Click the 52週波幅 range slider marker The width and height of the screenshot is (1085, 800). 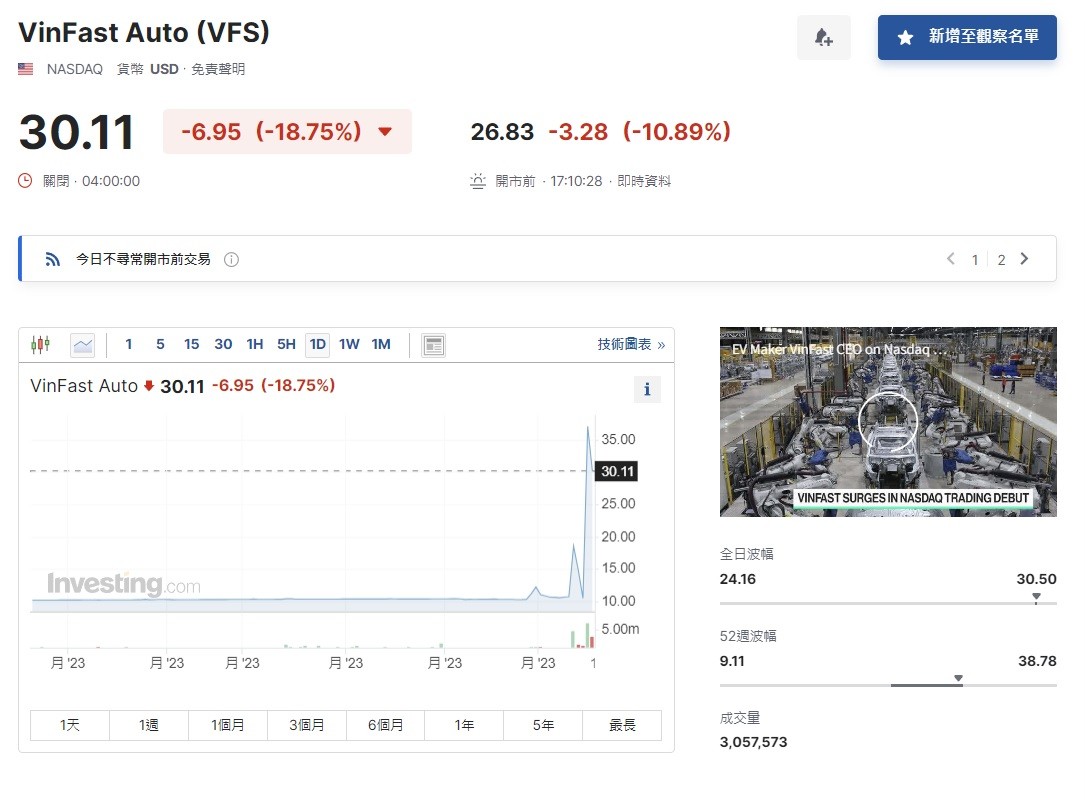coord(958,679)
